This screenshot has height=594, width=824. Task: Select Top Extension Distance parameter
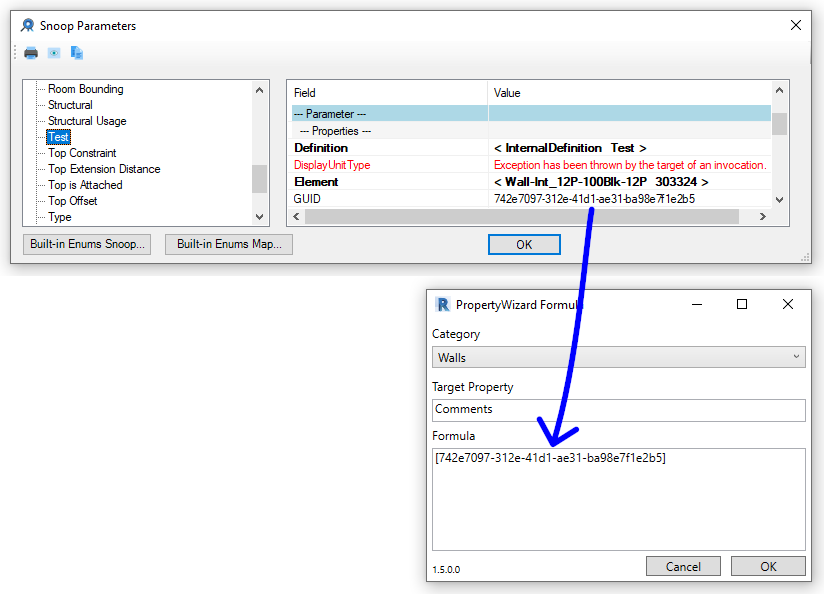coord(104,169)
